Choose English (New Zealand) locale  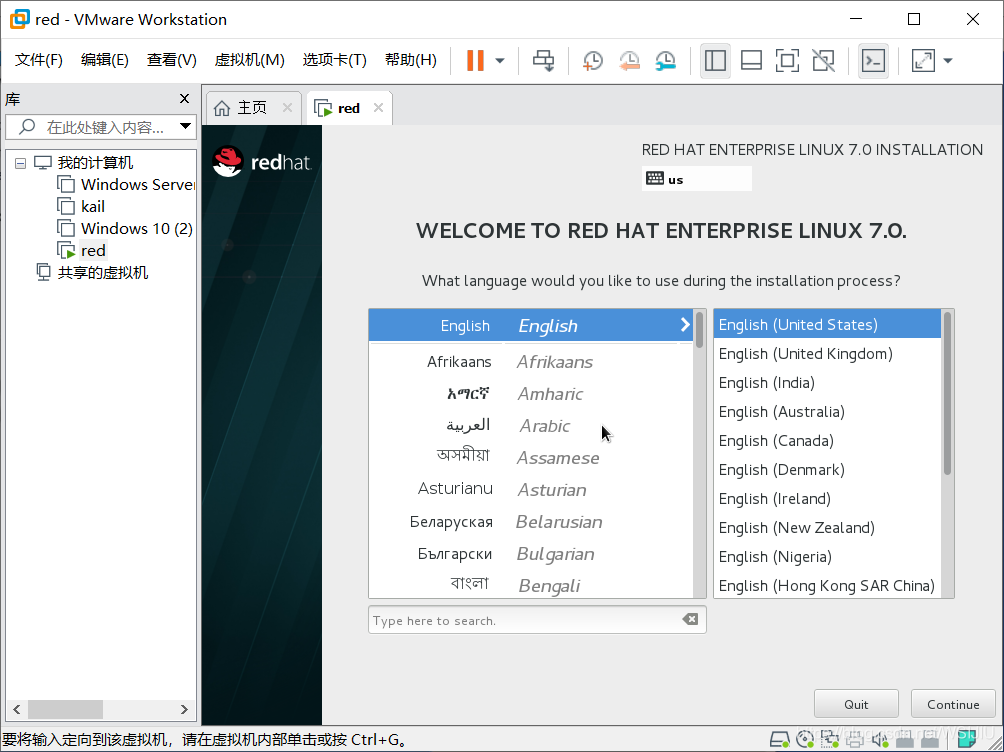[827, 528]
